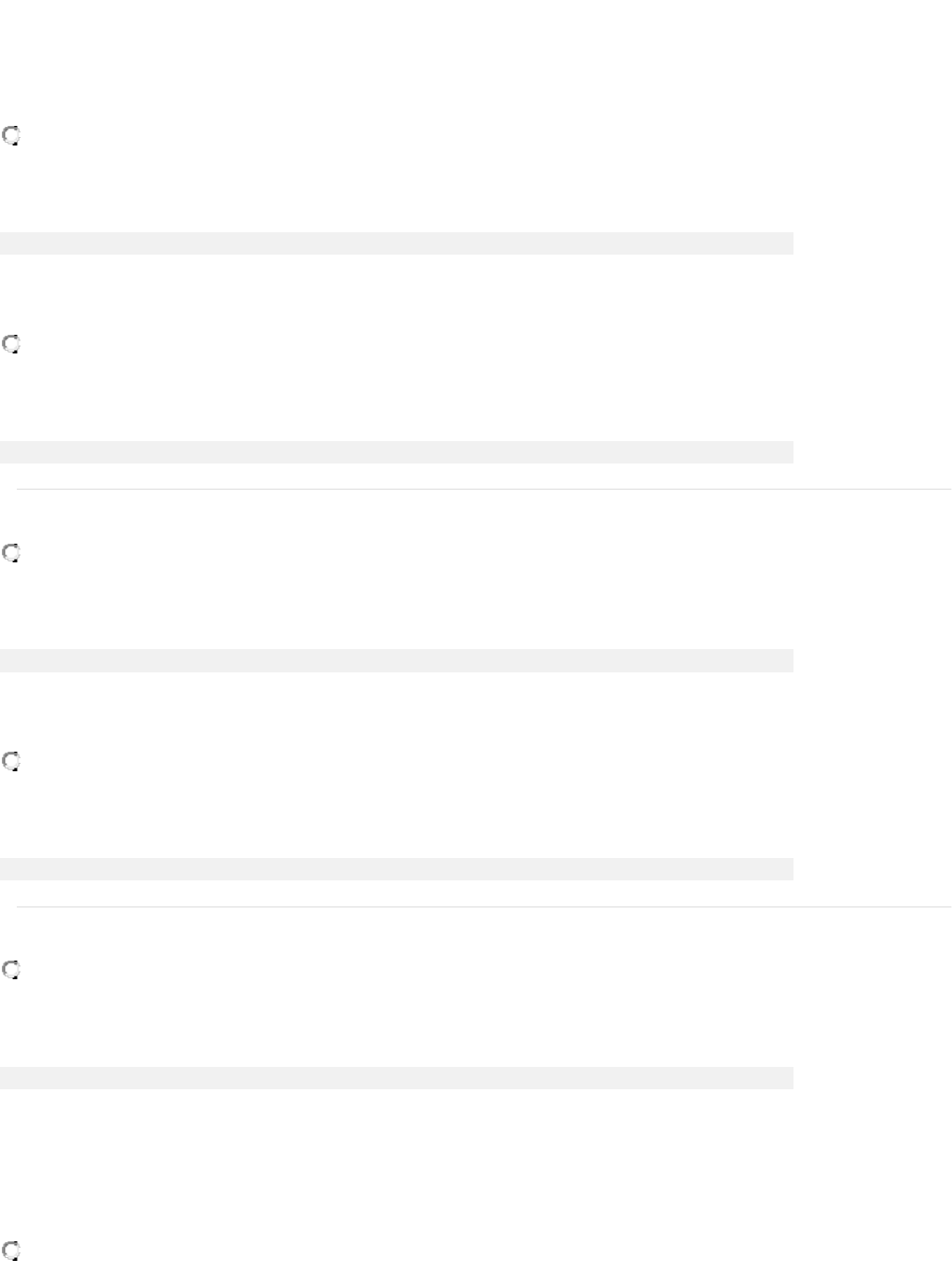This screenshot has height=1273, width=952.
Task: Click the last spinner icon at the bottom
Action: pos(11,1251)
